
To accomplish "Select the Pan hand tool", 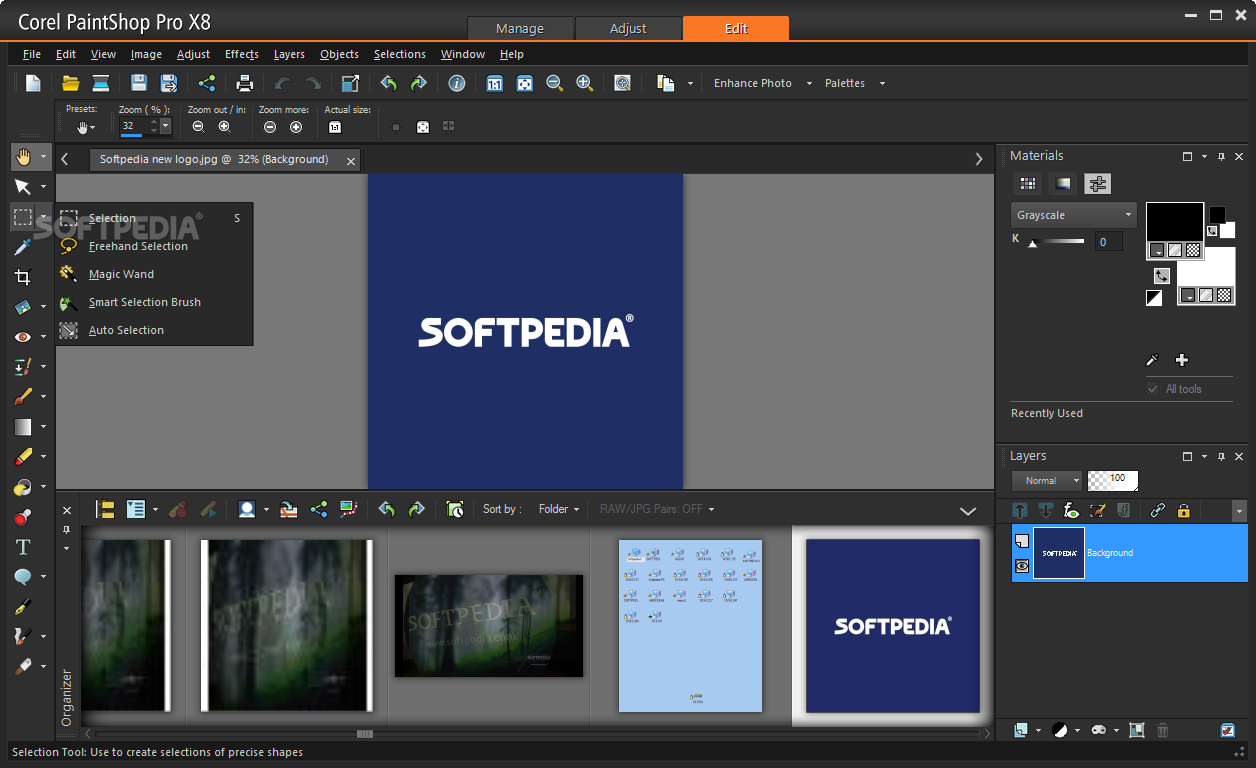I will pos(23,157).
